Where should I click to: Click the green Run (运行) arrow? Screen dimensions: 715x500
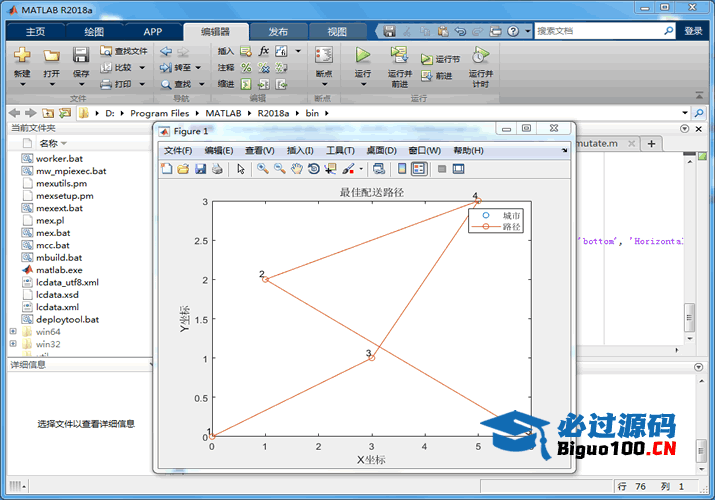click(x=363, y=55)
